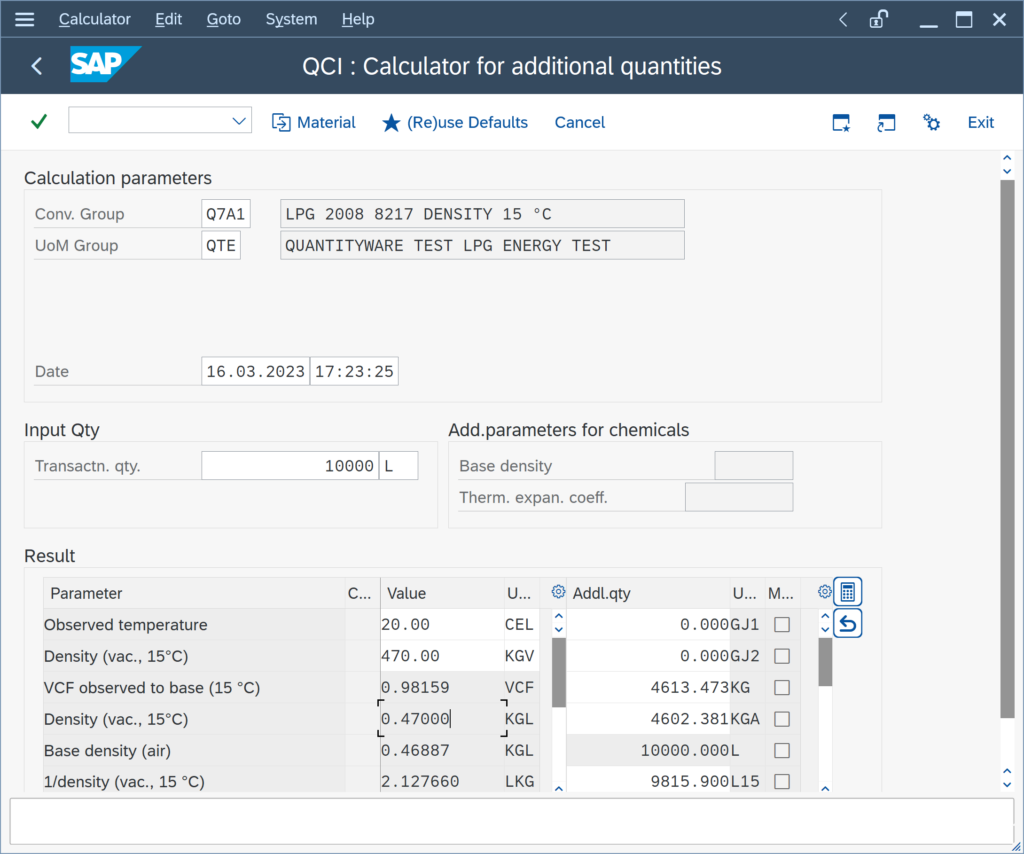Tick the checkbox in the GJ2 row
The image size is (1024, 854).
782,656
